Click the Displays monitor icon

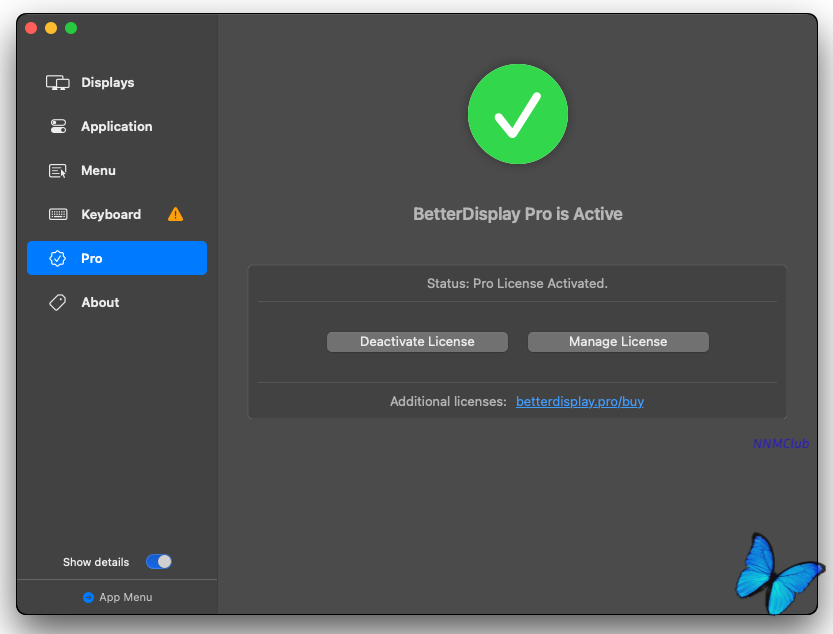58,82
